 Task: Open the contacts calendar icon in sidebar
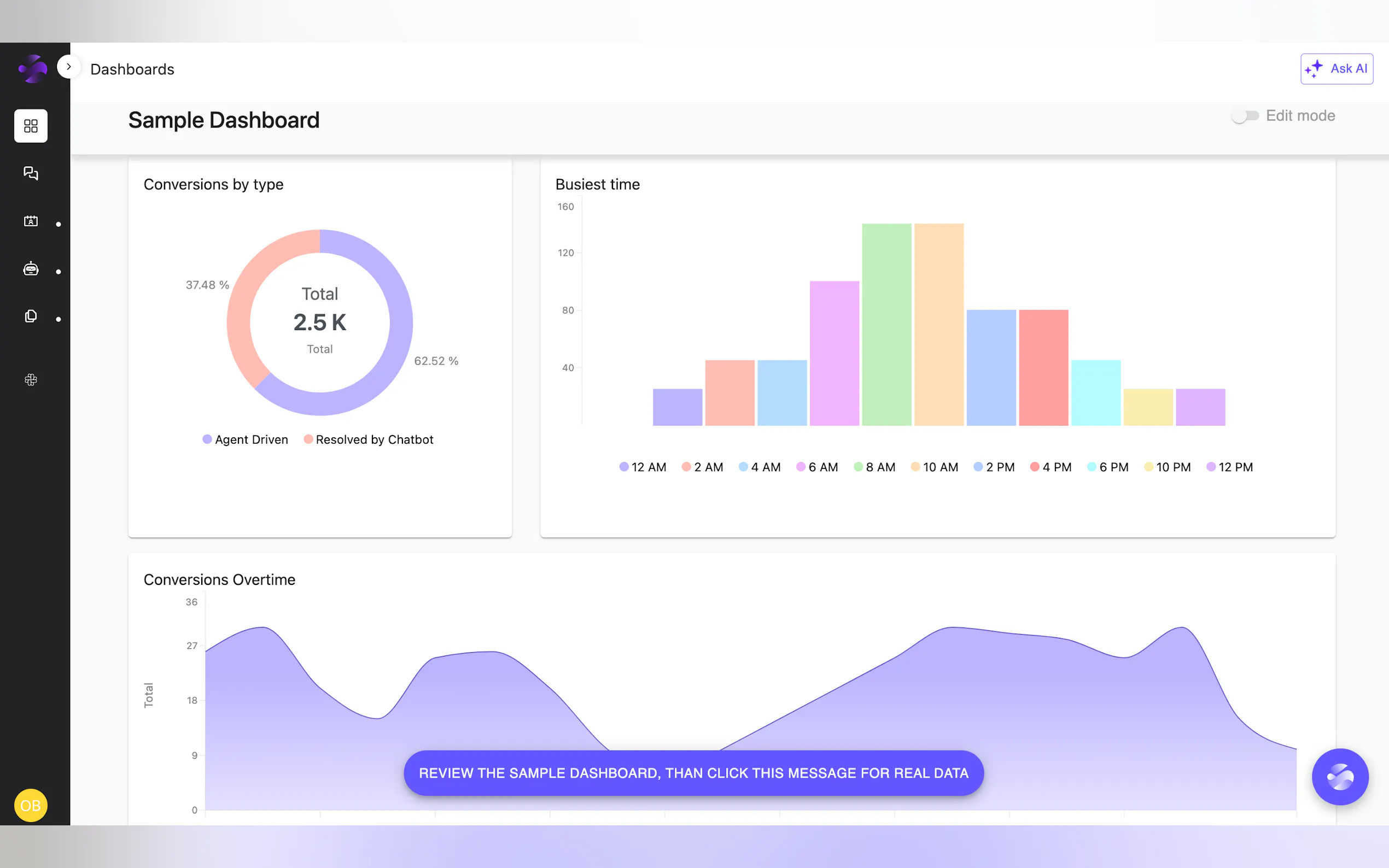[x=31, y=221]
